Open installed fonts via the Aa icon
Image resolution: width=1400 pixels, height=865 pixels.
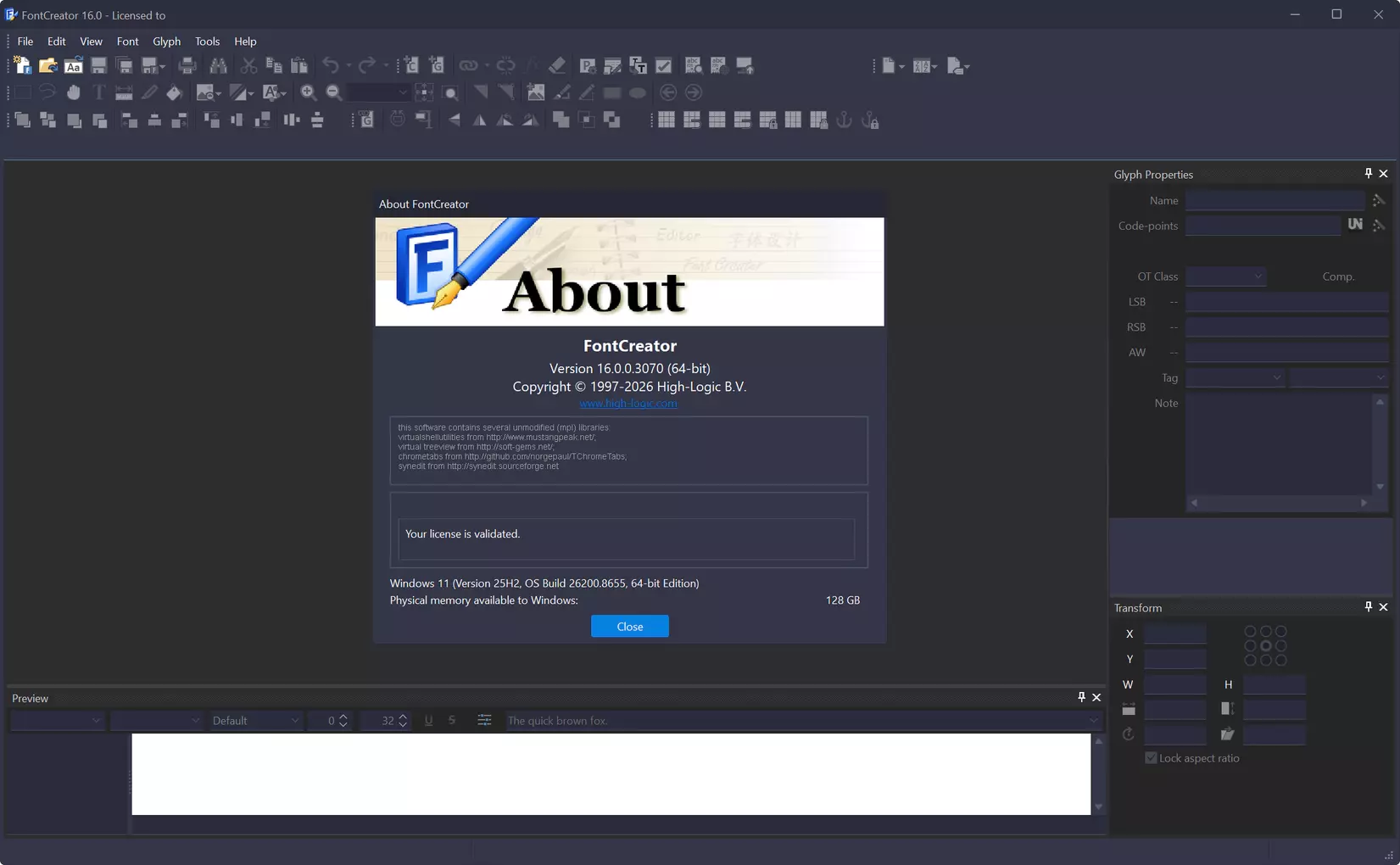pyautogui.click(x=74, y=65)
